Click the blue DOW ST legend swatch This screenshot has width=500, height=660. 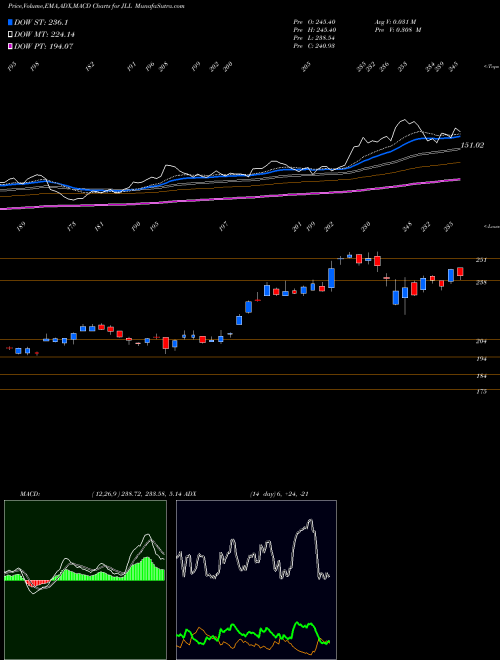11,22
